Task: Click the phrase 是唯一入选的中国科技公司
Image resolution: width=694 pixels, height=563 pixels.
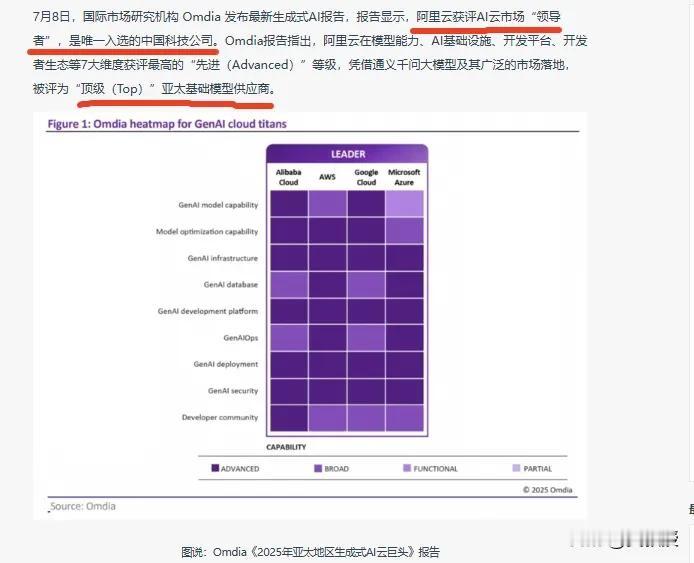Action: pyautogui.click(x=142, y=41)
